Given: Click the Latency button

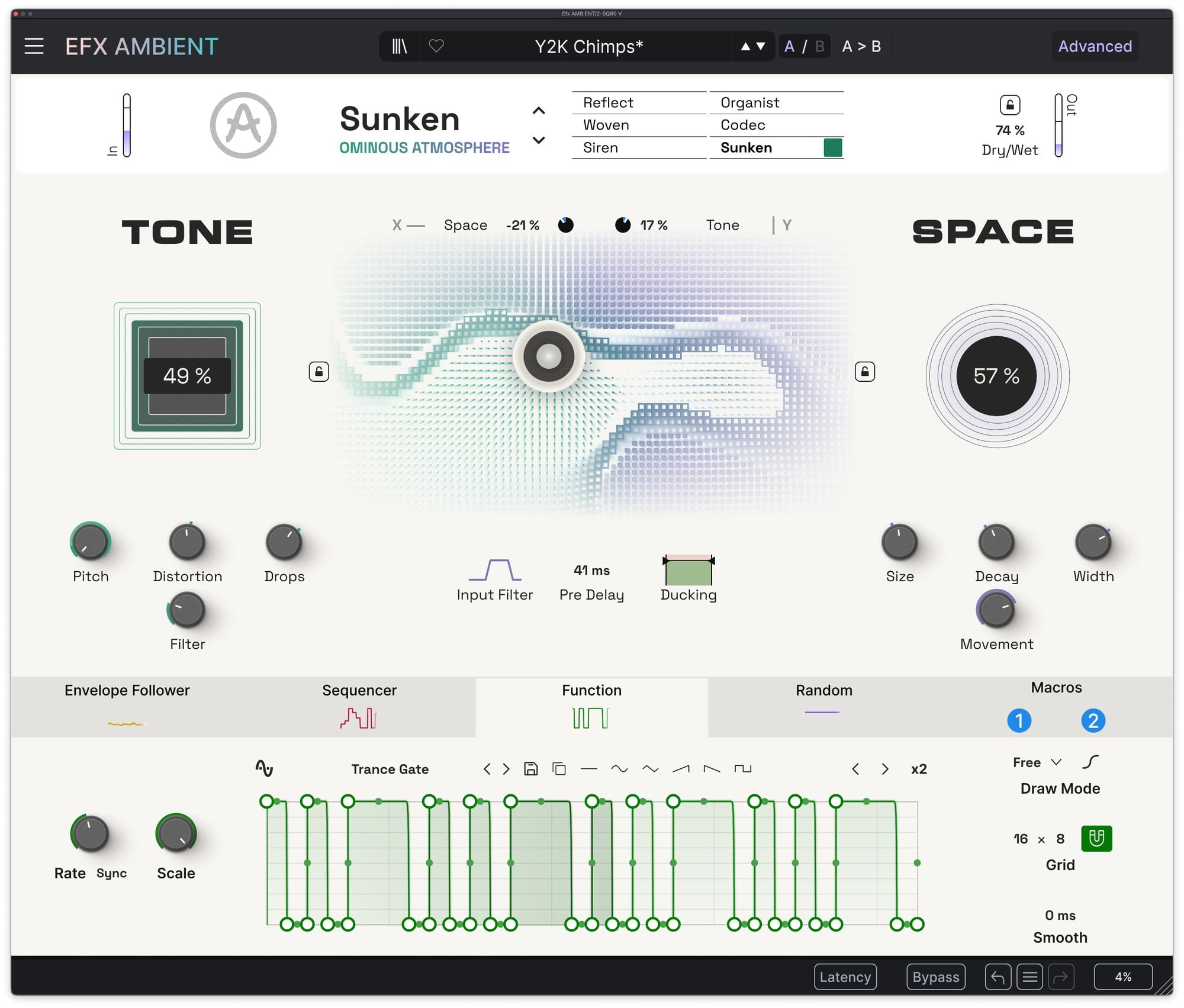Looking at the screenshot, I should [x=845, y=977].
